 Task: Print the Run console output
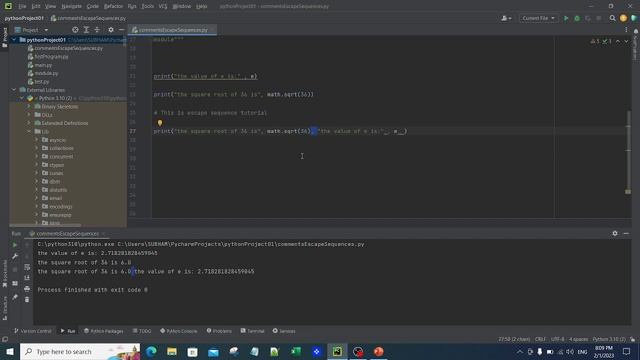pyautogui.click(x=27, y=289)
